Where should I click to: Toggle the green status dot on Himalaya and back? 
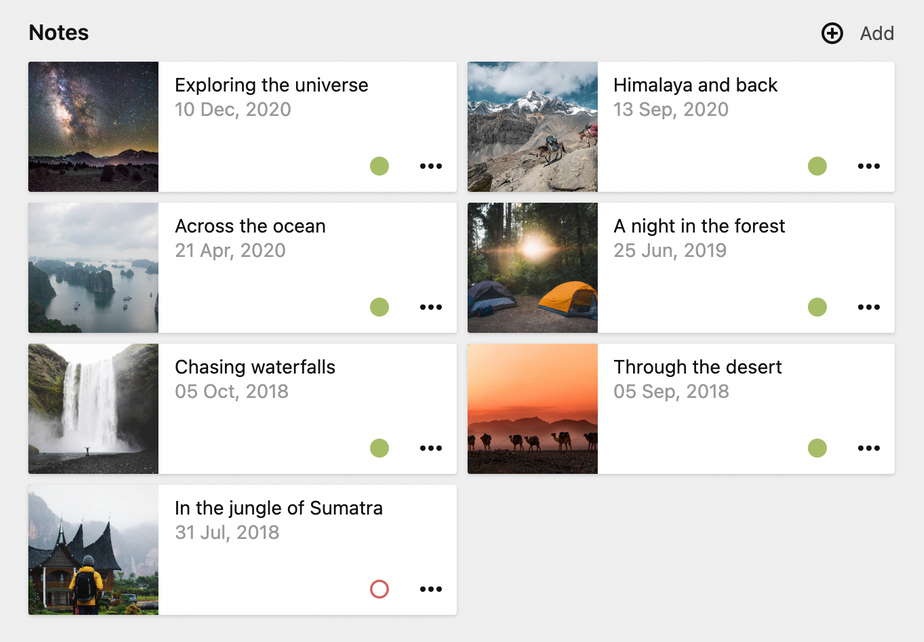(817, 166)
